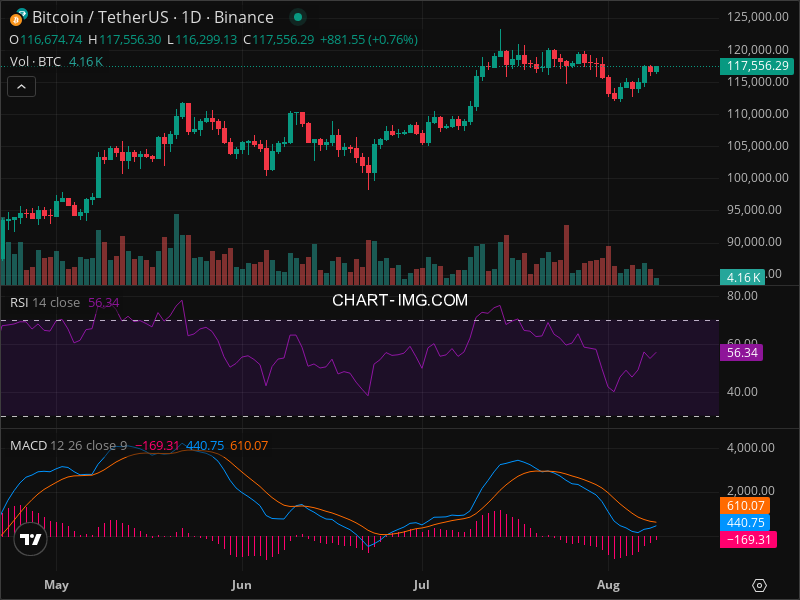Click the 120,000.00 price axis label
Screen dimensions: 800x600
click(x=758, y=49)
